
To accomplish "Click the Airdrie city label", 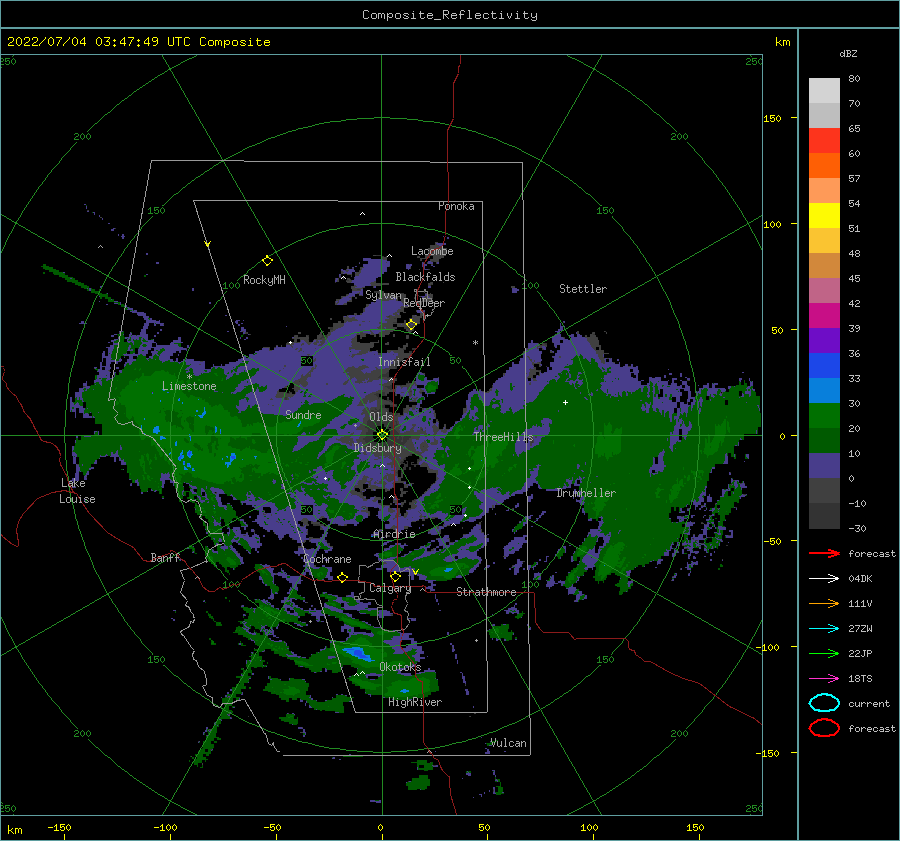I will click(x=394, y=534).
